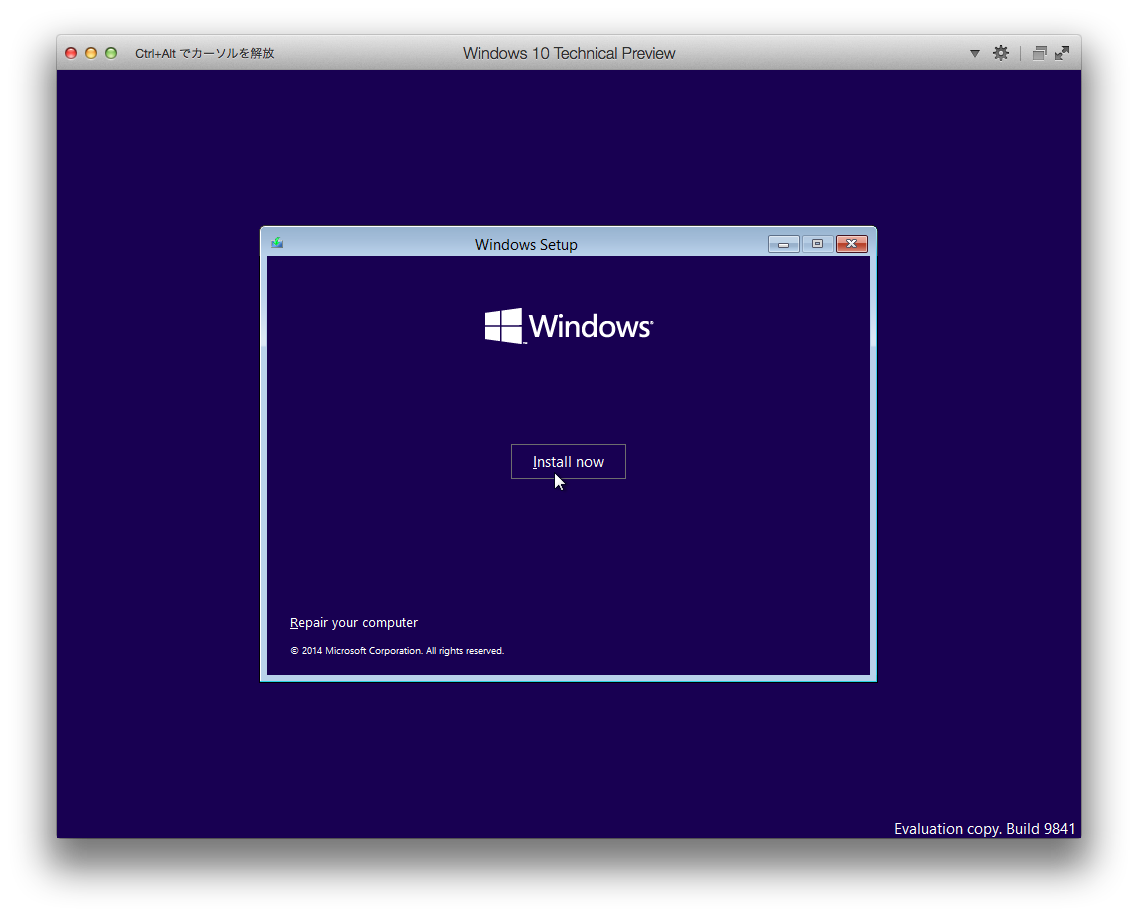Zoom the Mac VM window green button
The image size is (1138, 917).
coord(111,53)
